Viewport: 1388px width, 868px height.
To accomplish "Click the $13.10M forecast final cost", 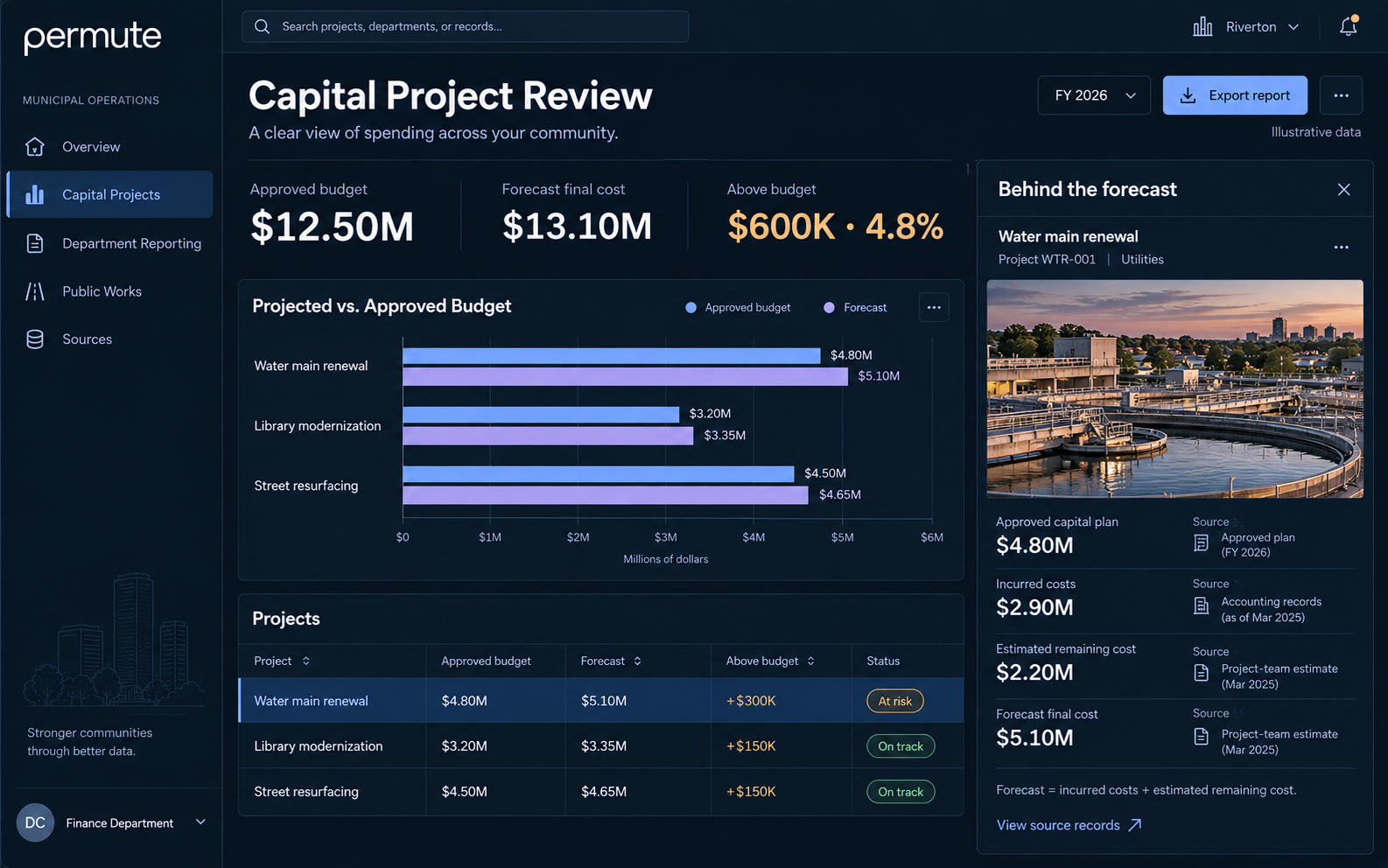I will (577, 227).
